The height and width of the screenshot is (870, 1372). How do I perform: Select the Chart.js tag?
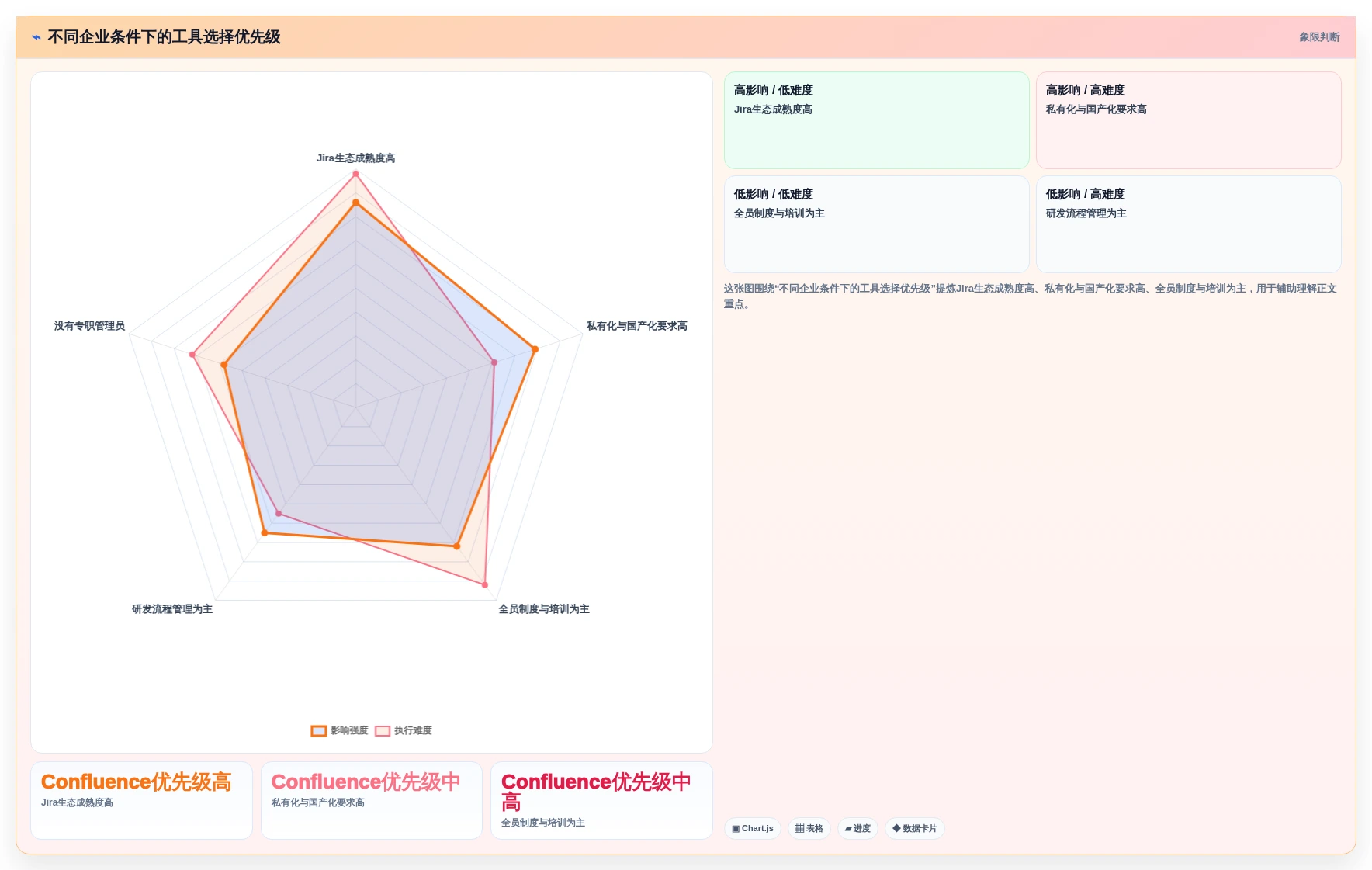coord(753,828)
